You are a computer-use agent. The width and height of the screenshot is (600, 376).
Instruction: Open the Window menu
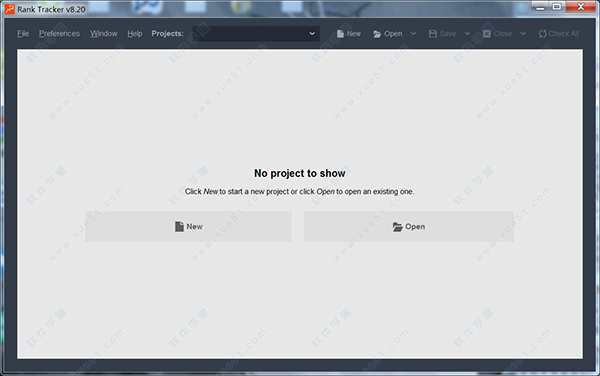pos(104,34)
